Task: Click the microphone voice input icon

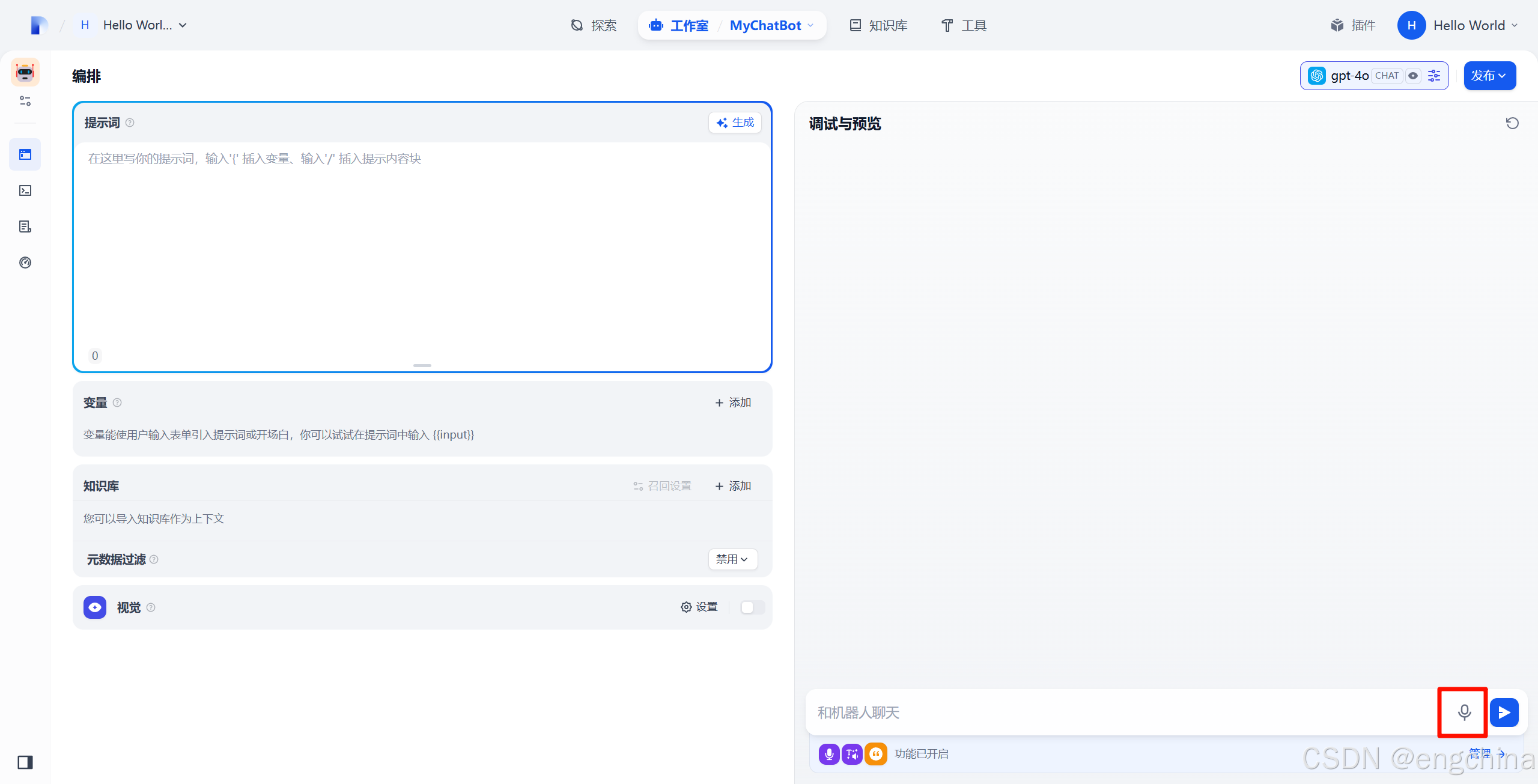Action: tap(1464, 713)
